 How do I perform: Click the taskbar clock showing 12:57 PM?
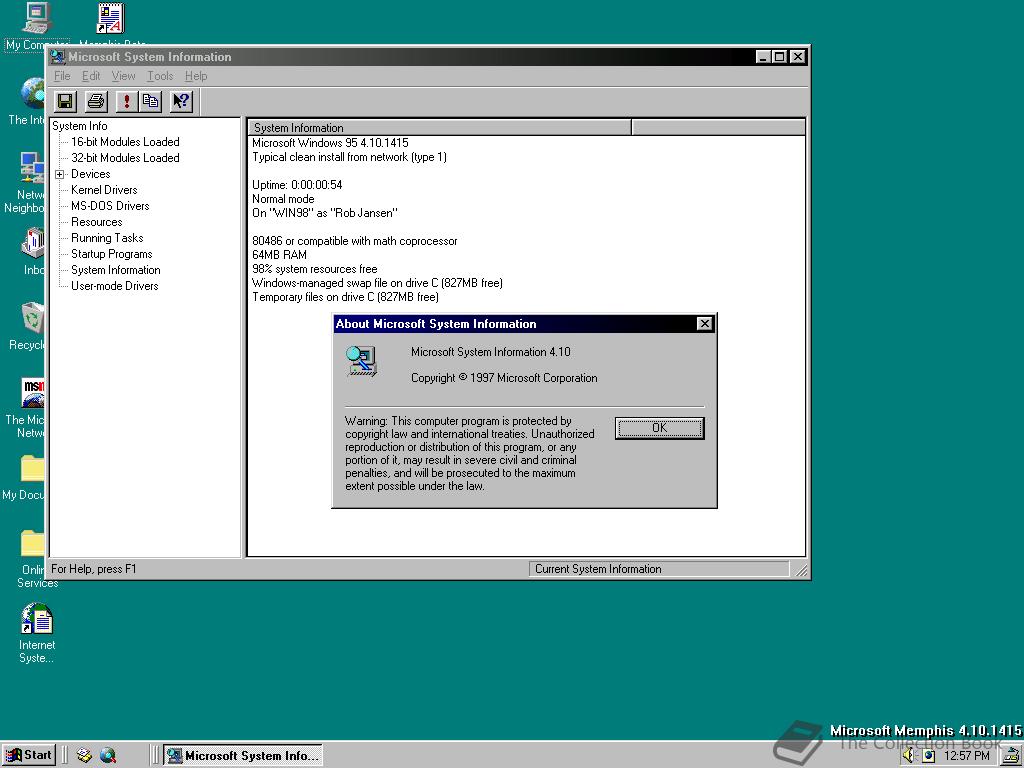(x=967, y=756)
